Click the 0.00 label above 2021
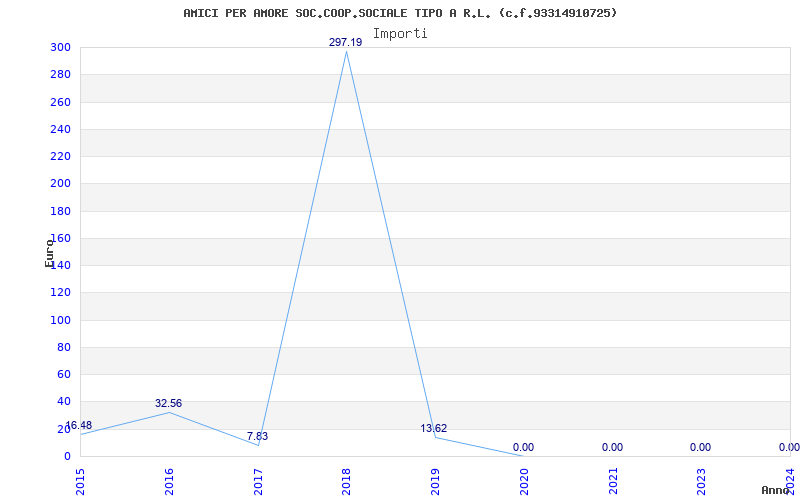The width and height of the screenshot is (800, 500). click(x=612, y=447)
